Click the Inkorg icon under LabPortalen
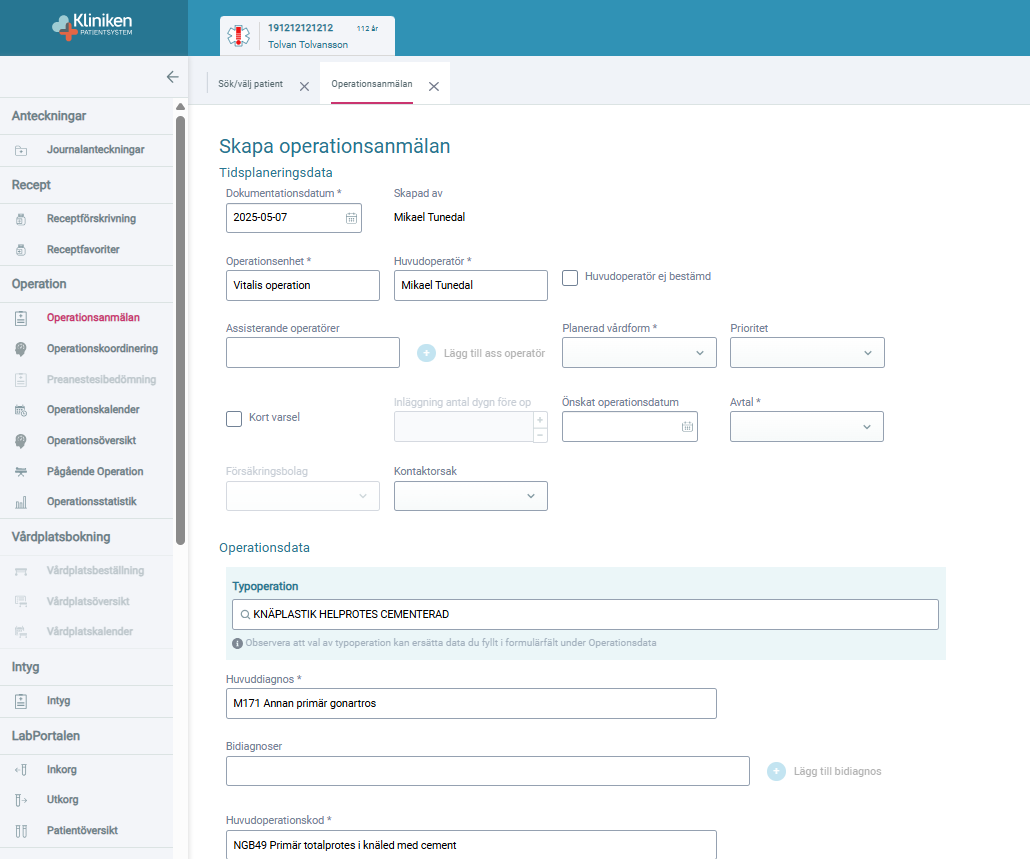Image resolution: width=1030 pixels, height=859 pixels. click(x=21, y=770)
